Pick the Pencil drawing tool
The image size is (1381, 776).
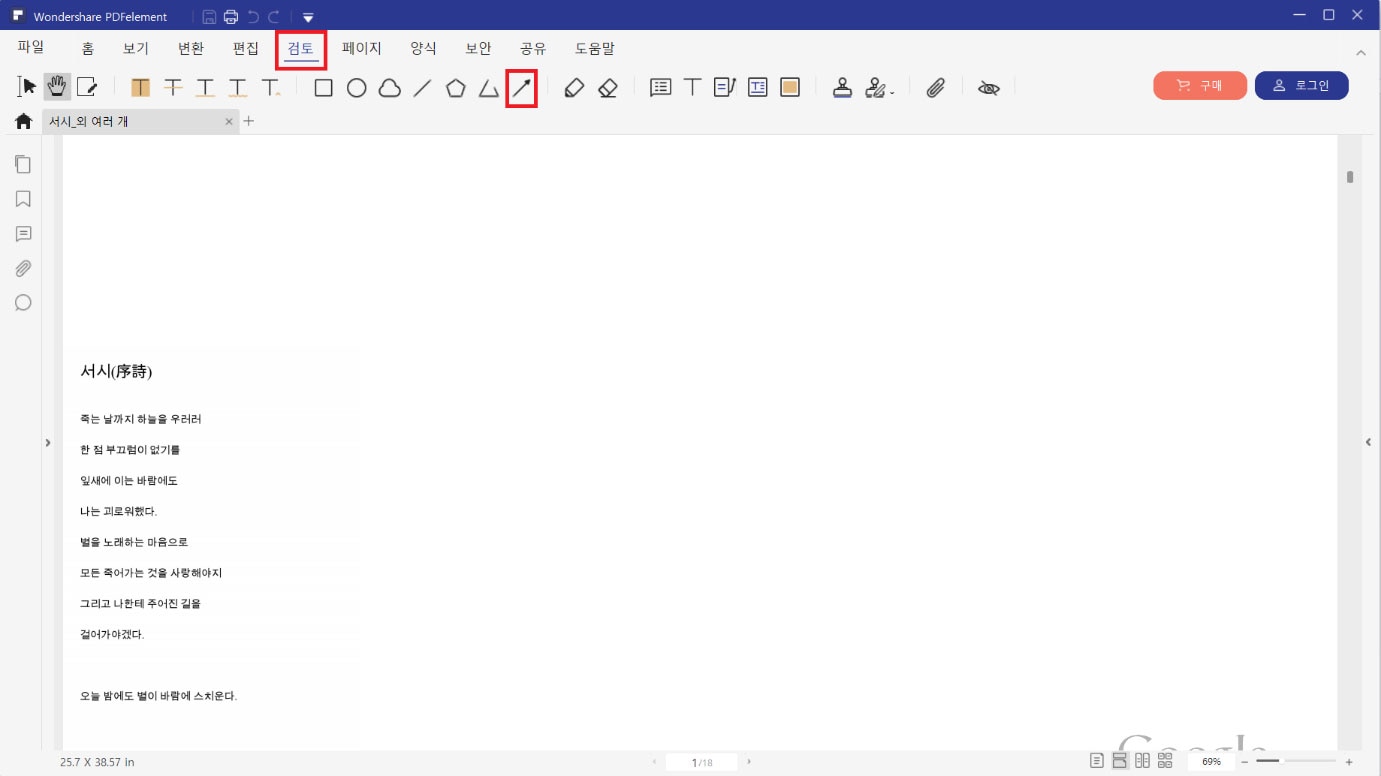[x=574, y=88]
